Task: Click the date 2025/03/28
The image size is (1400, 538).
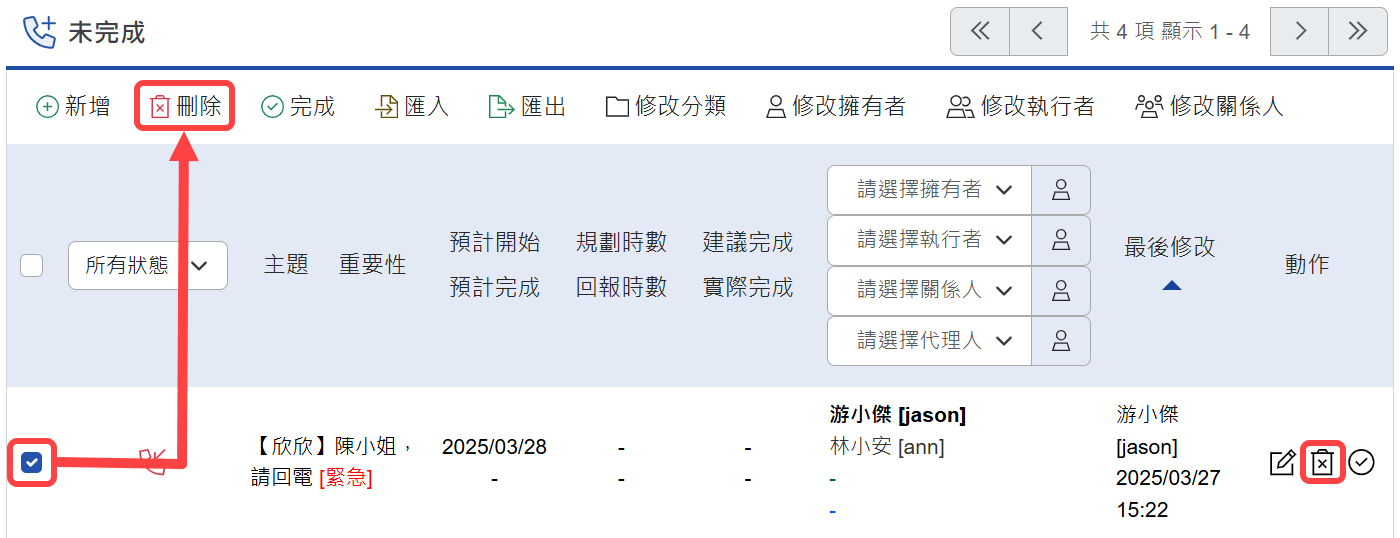Action: [x=494, y=446]
